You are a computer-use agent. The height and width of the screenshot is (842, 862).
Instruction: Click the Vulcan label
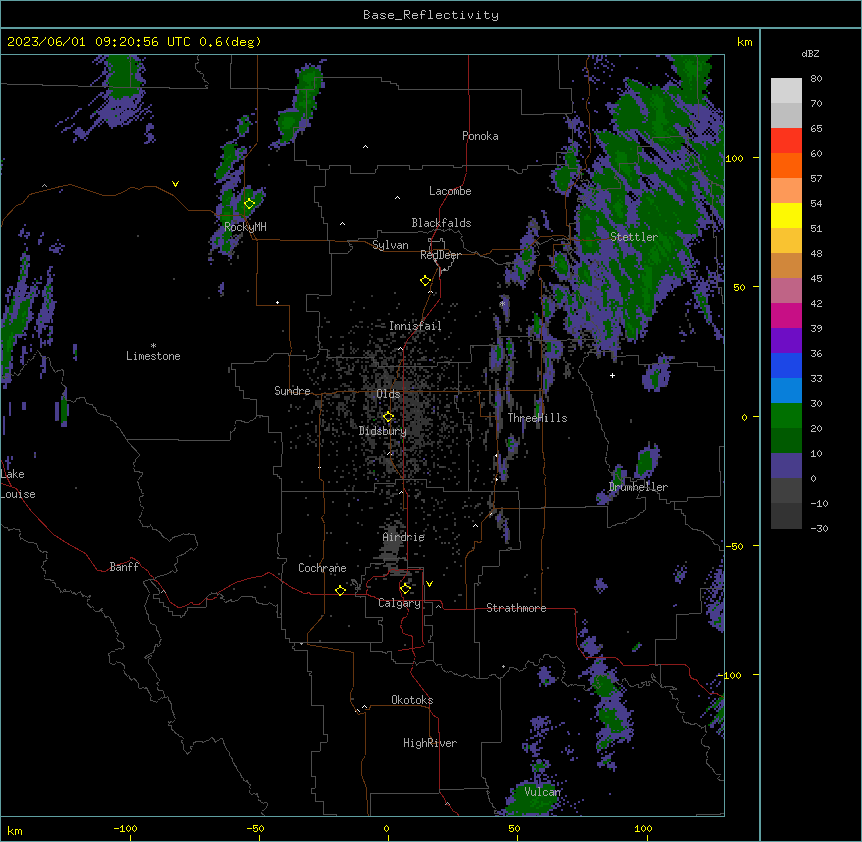(x=542, y=792)
